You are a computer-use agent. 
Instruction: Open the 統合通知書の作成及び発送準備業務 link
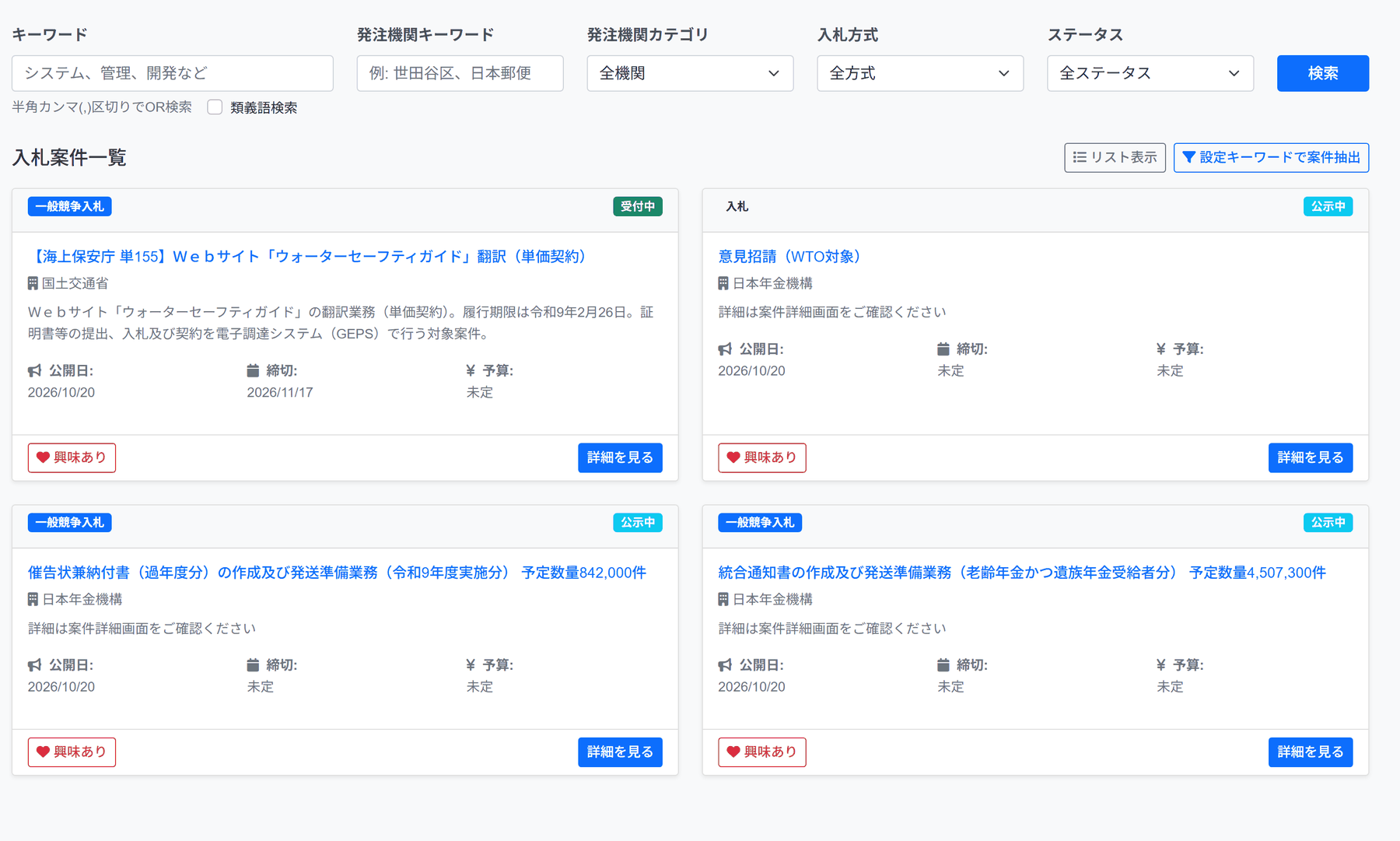click(x=1022, y=573)
